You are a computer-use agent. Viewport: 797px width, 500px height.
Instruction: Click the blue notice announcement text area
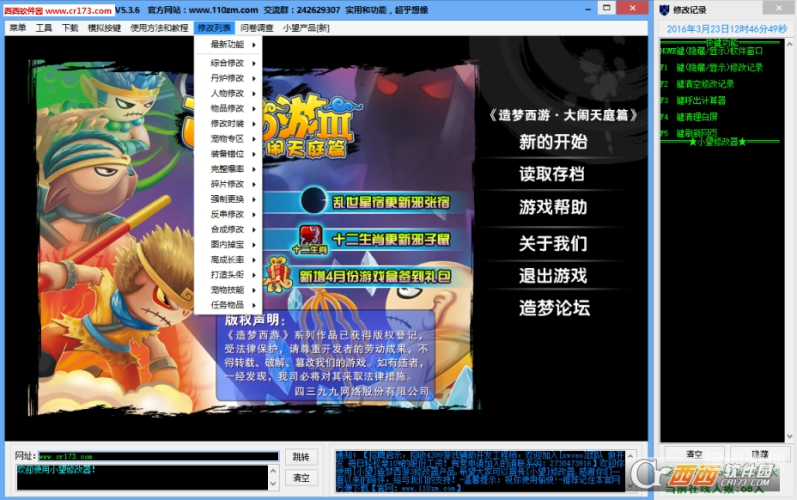480,471
